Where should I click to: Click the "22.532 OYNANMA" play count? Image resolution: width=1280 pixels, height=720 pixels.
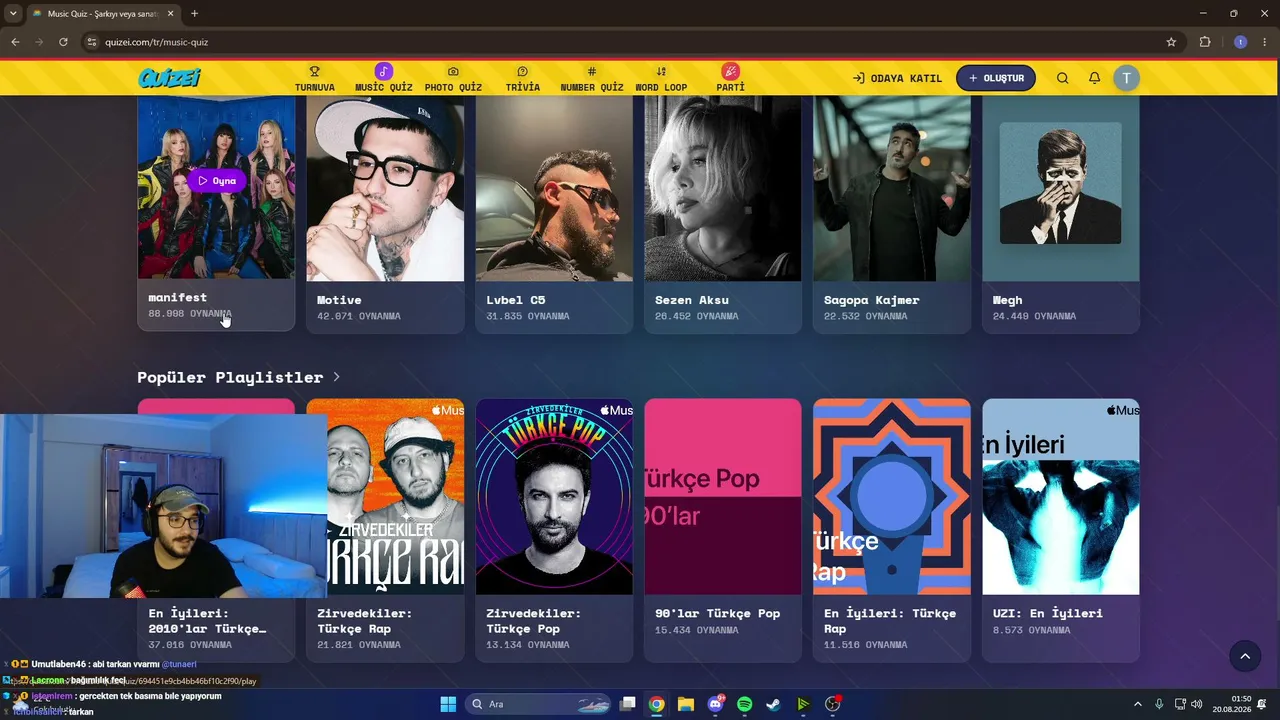(866, 316)
